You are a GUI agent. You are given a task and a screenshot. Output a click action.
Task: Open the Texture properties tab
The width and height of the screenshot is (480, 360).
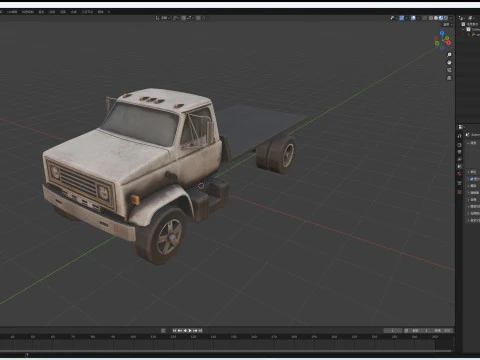(x=459, y=192)
